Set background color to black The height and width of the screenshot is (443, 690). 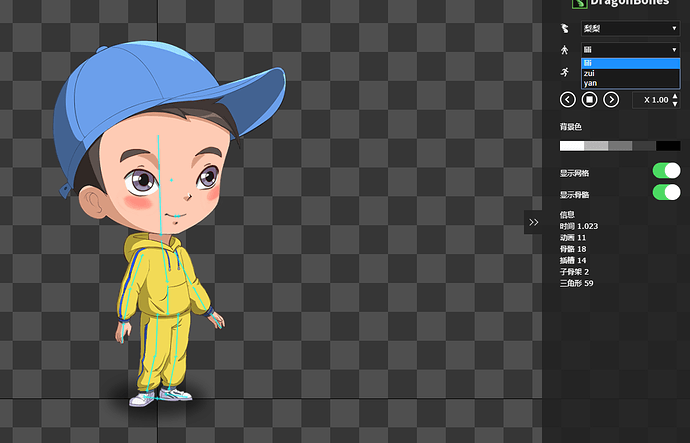[x=668, y=146]
